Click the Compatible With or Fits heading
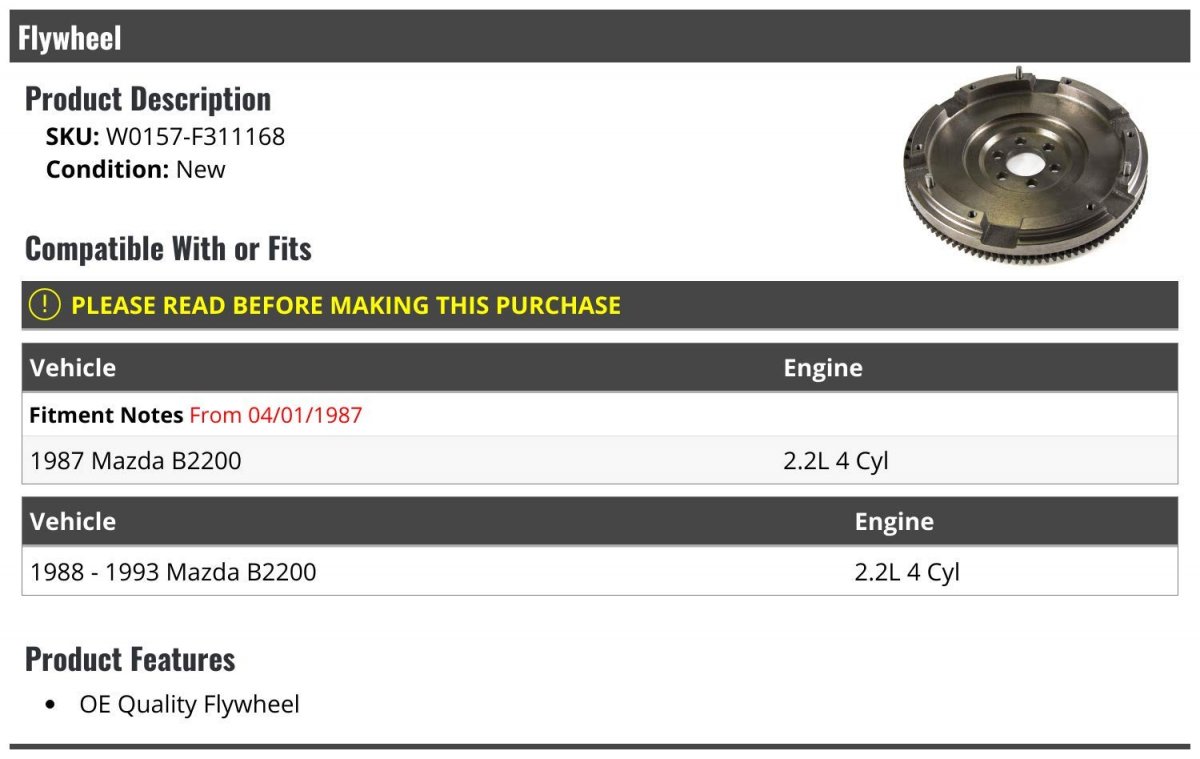The height and width of the screenshot is (759, 1200). click(x=168, y=249)
